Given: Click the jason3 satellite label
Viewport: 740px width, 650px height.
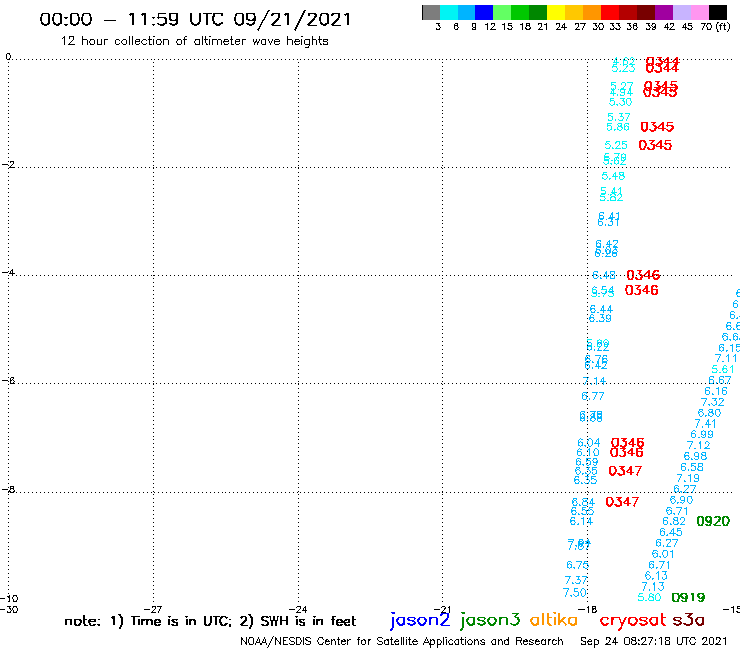Looking at the screenshot, I should click(x=490, y=620).
